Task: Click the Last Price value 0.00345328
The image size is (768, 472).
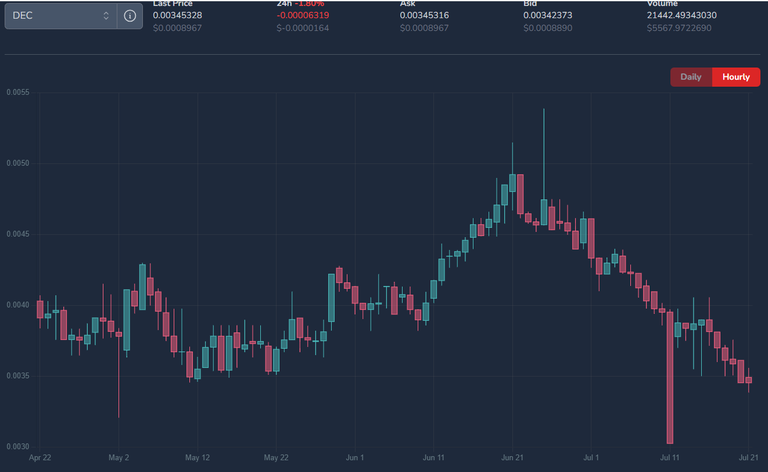Action: 177,15
